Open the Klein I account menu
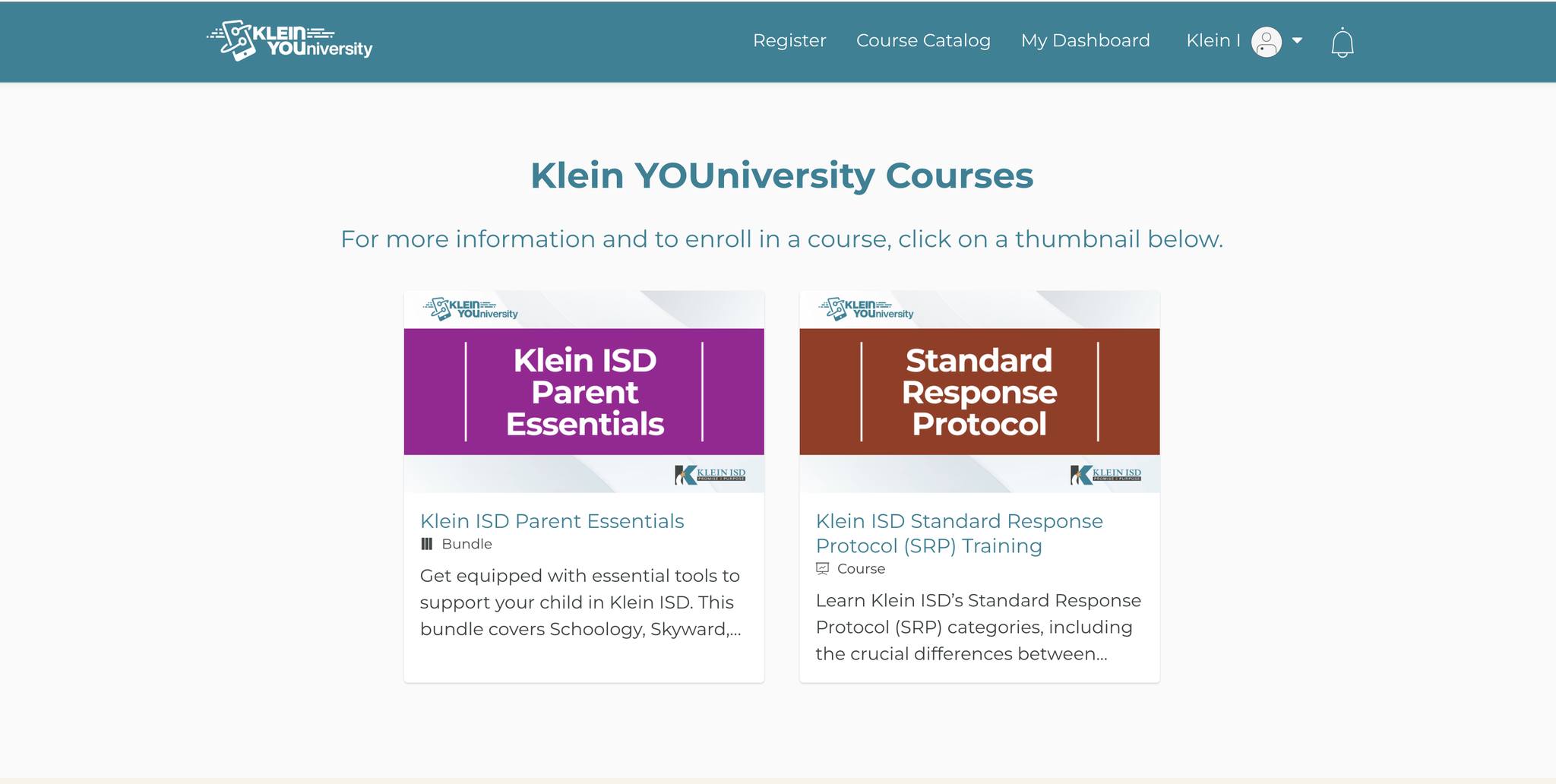Screen dimensions: 1556x784 point(1213,41)
